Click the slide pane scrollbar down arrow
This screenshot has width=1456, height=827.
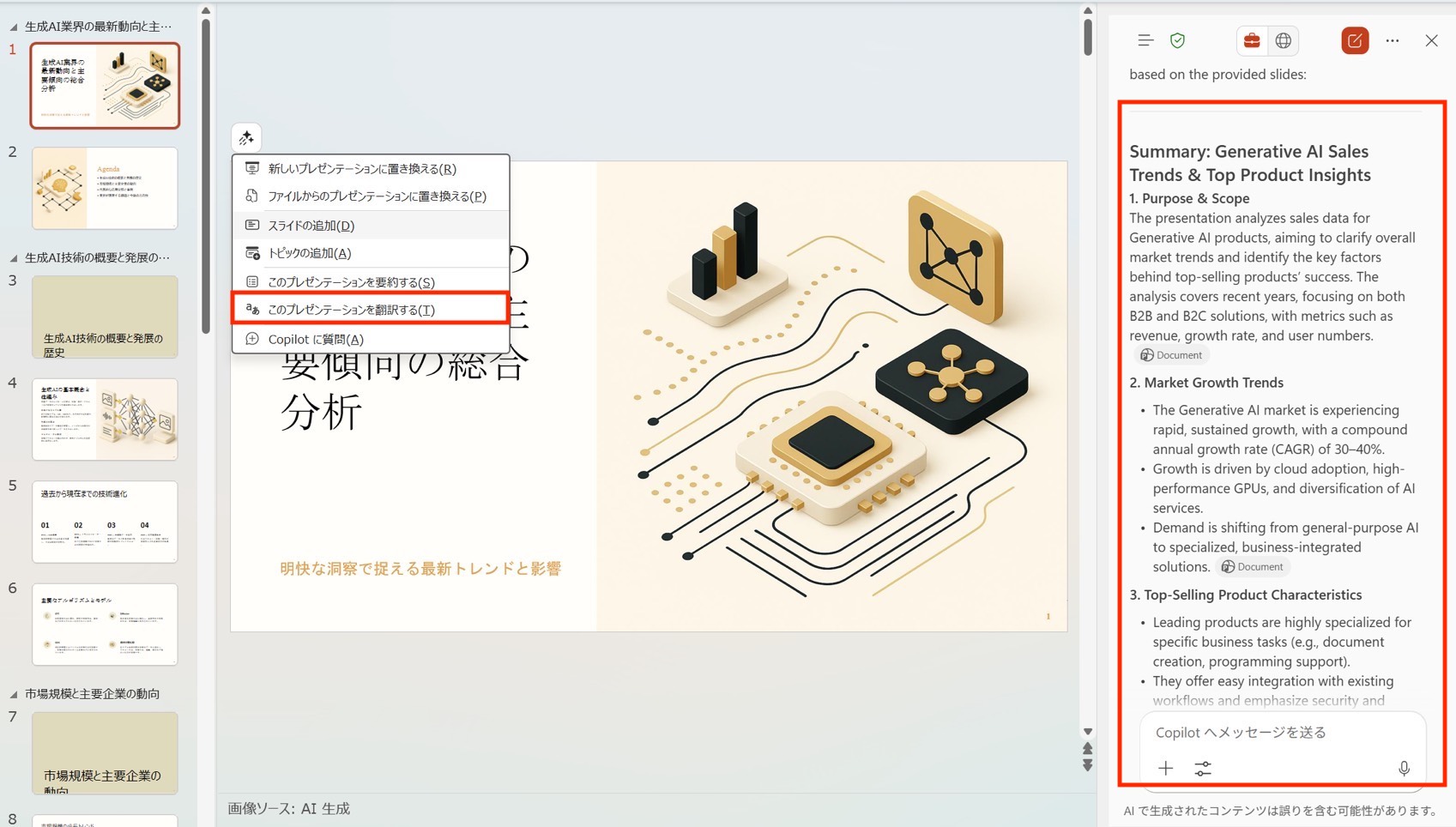1087,732
